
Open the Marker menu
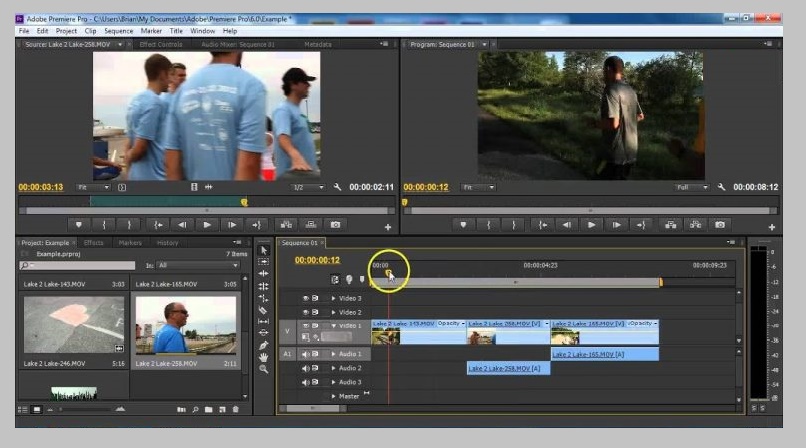pyautogui.click(x=151, y=31)
